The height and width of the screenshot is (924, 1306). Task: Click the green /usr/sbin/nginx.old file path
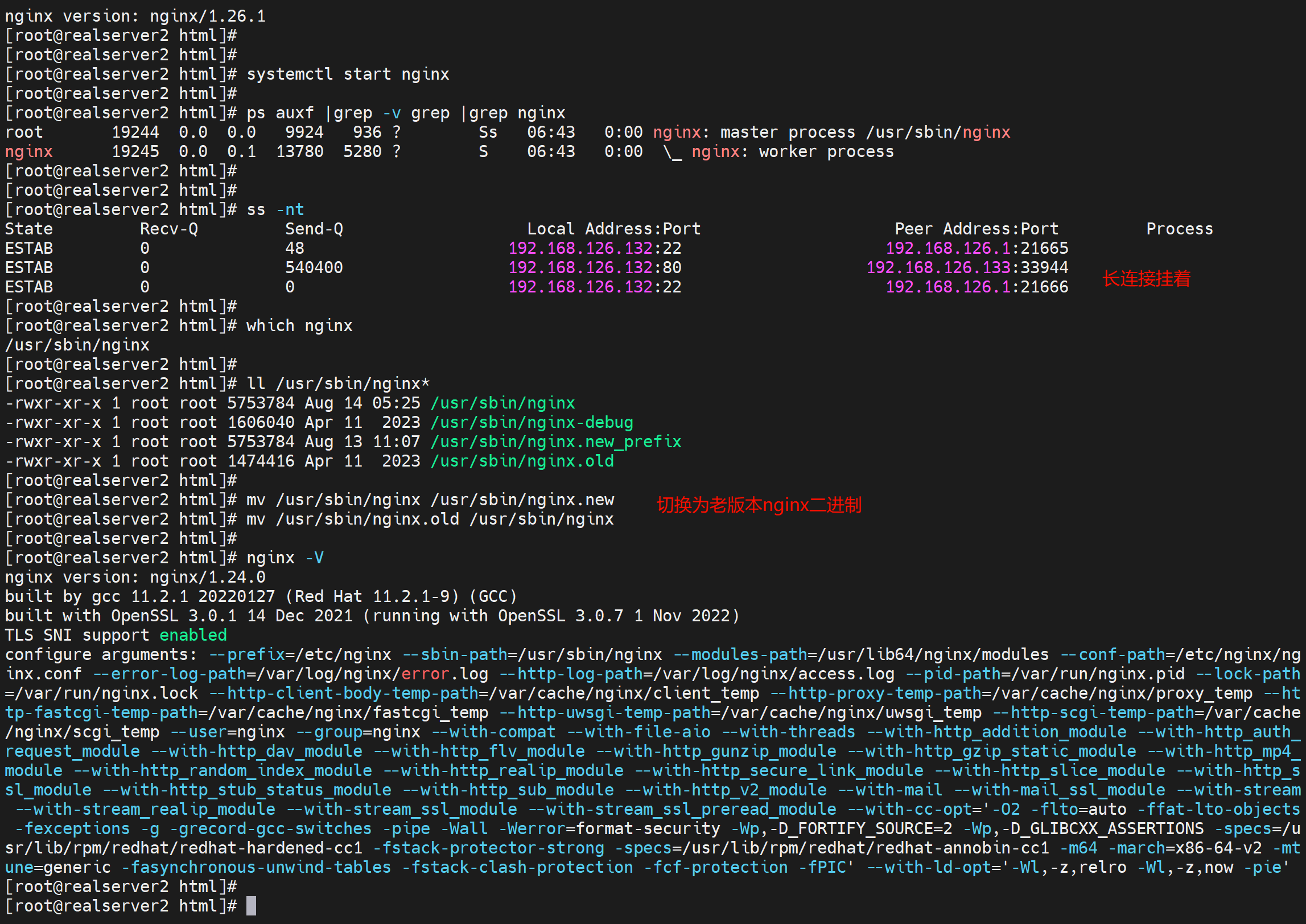(x=522, y=461)
